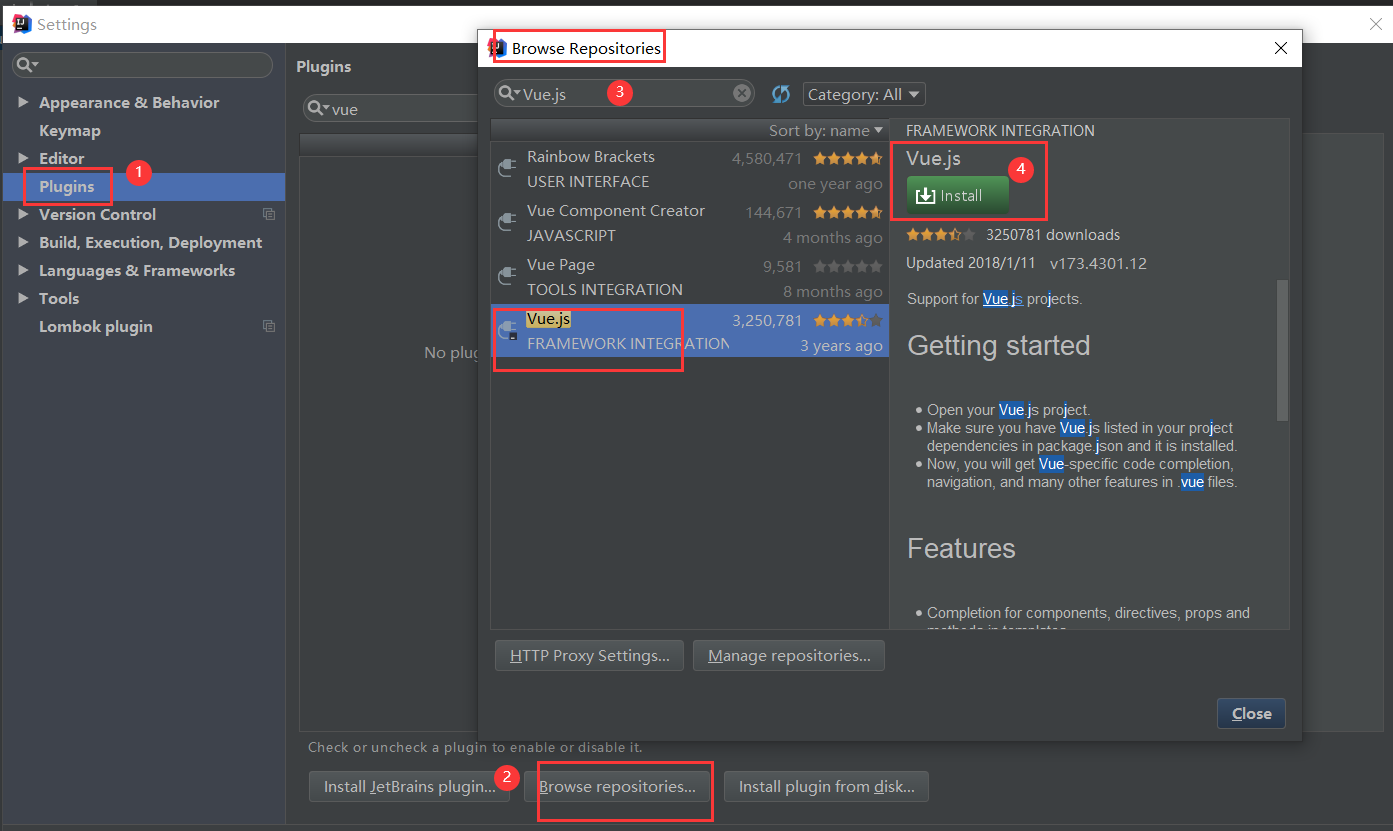1393x831 pixels.
Task: Click the plugin icon beside Rainbow Brackets
Action: click(507, 169)
